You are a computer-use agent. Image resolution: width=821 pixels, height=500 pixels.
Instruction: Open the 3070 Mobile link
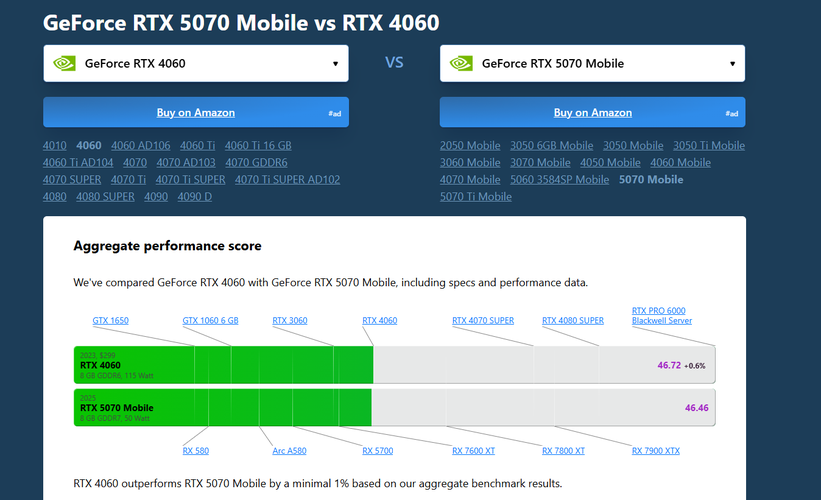pyautogui.click(x=540, y=162)
